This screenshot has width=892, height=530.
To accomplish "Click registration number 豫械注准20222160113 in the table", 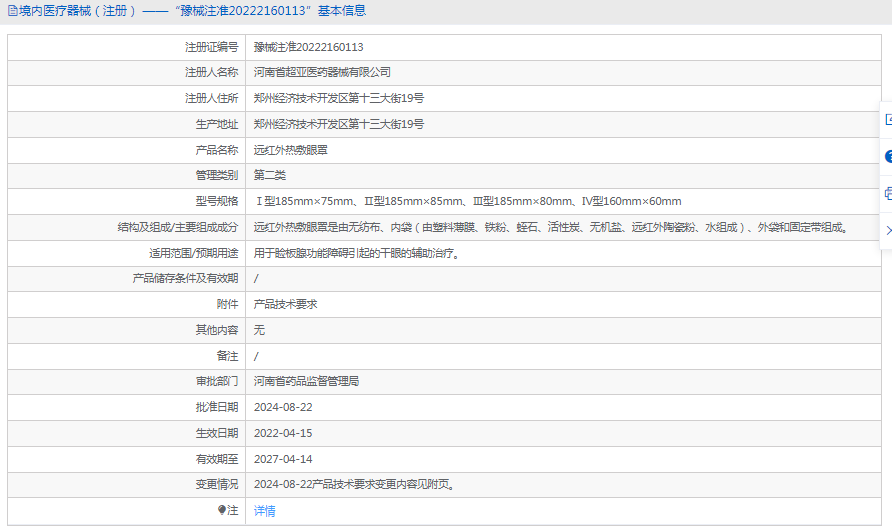I will pos(308,47).
